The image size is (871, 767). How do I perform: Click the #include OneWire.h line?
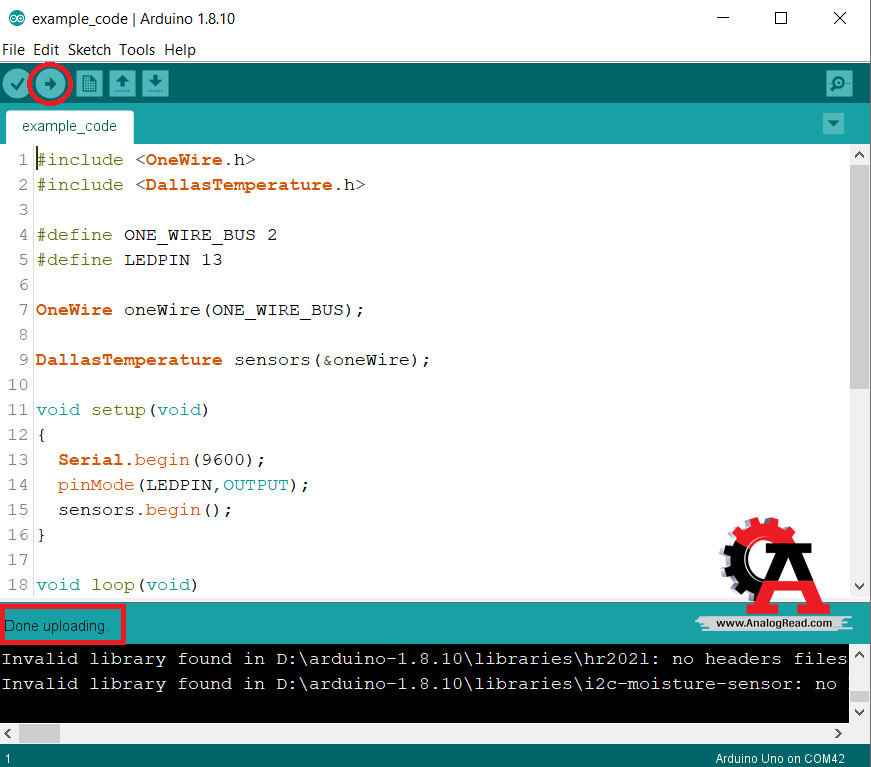(146, 160)
